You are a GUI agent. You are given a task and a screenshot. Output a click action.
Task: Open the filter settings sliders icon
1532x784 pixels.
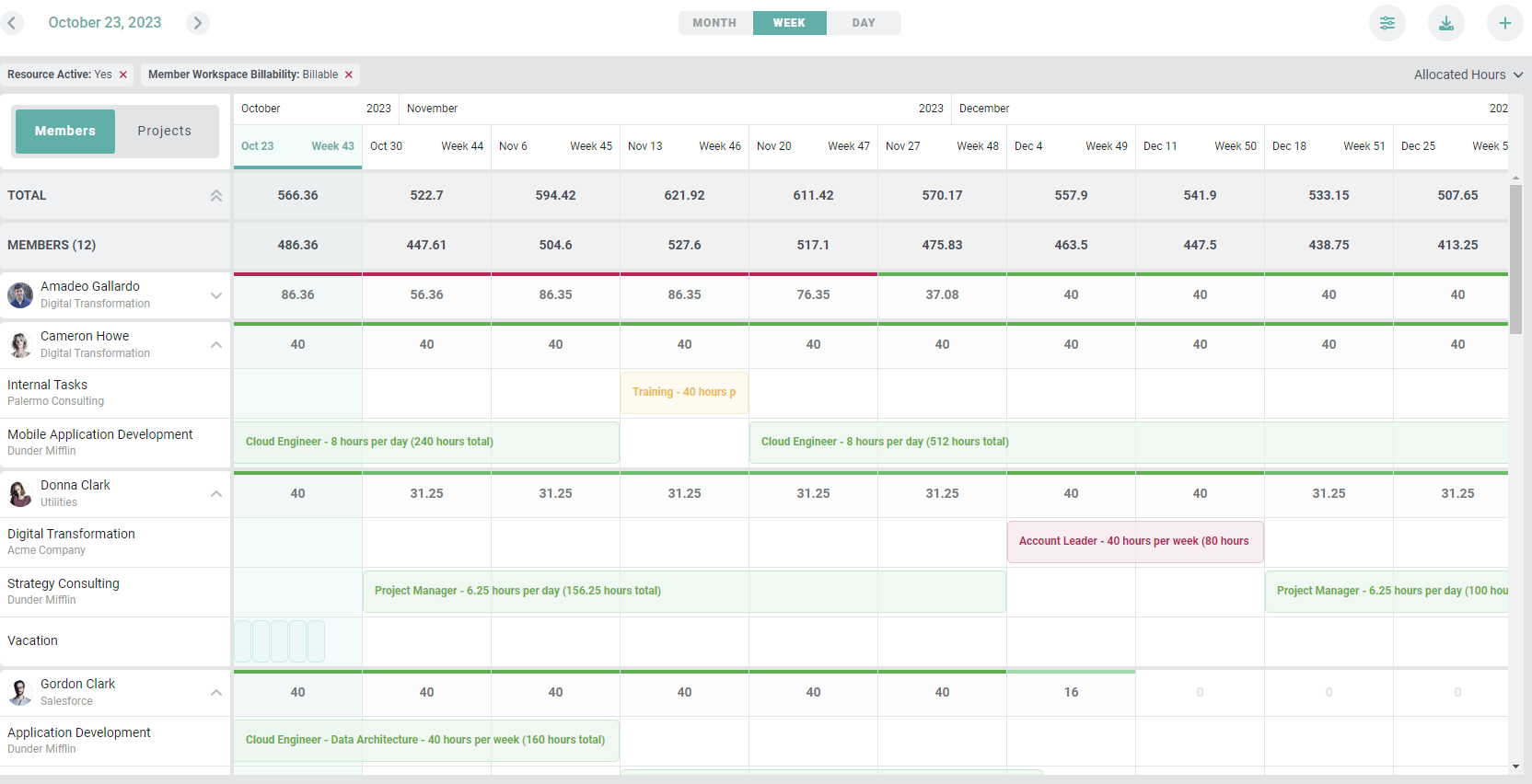pyautogui.click(x=1387, y=23)
